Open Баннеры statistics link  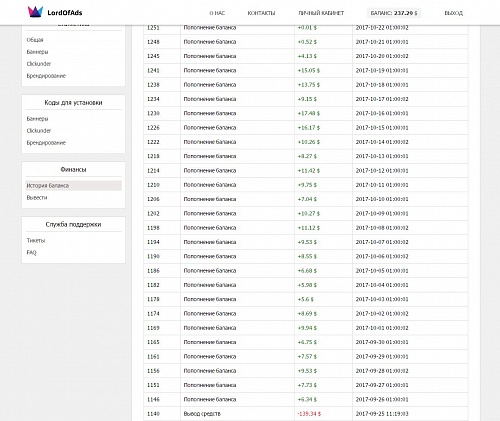click(37, 52)
